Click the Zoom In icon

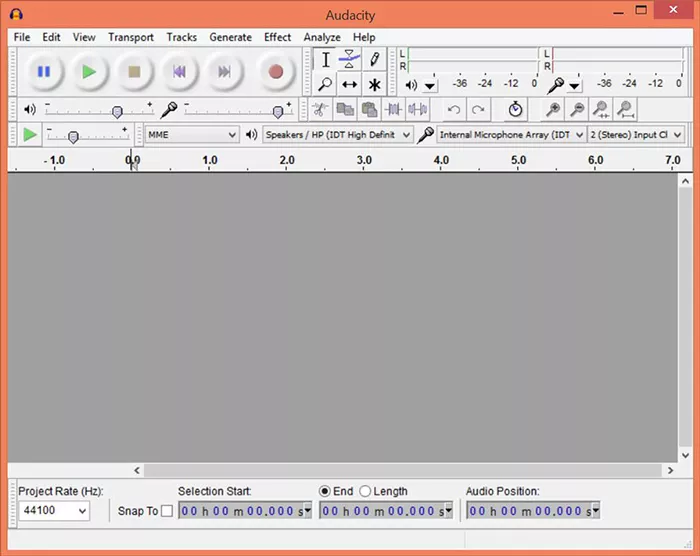click(x=553, y=109)
